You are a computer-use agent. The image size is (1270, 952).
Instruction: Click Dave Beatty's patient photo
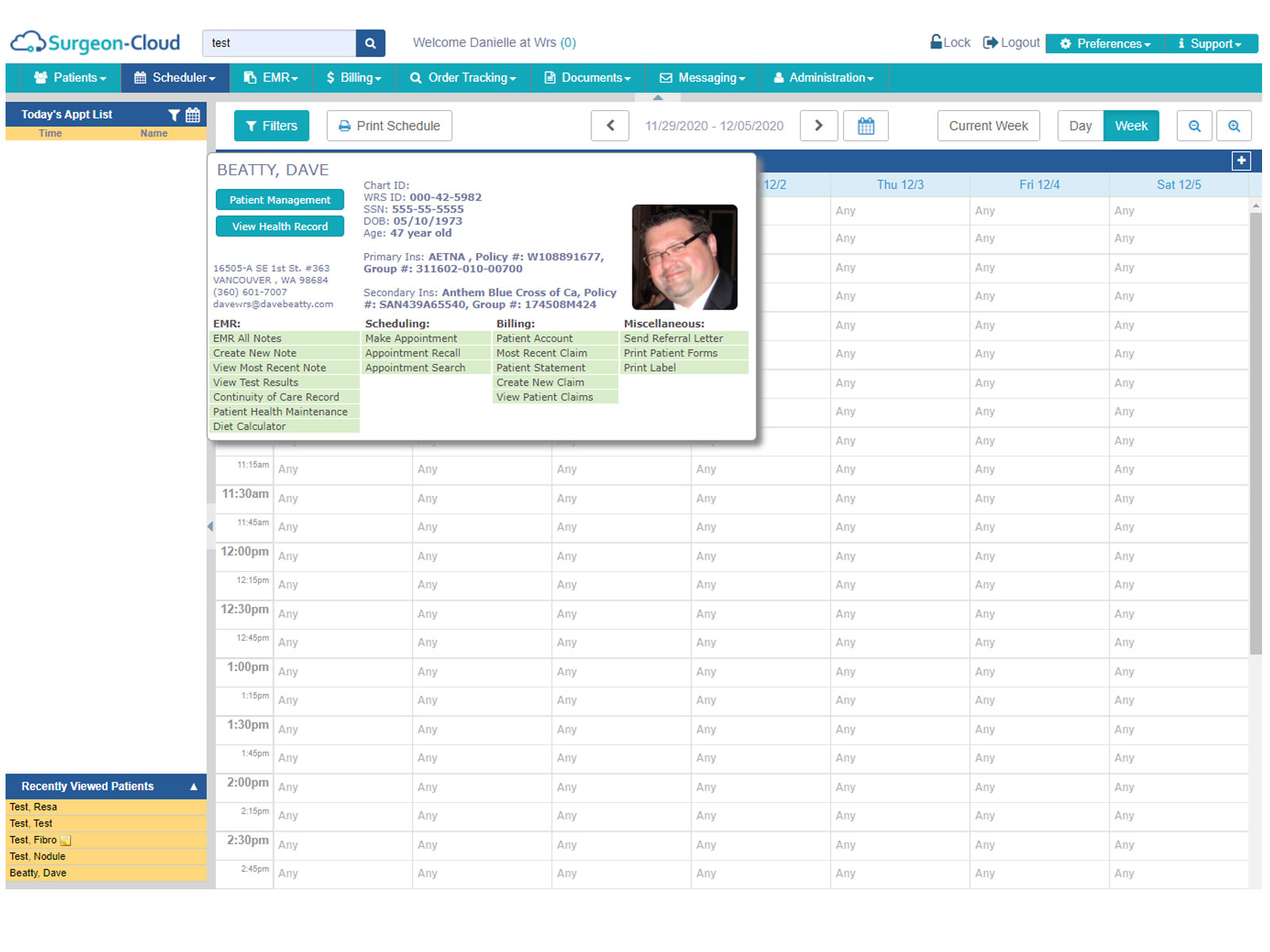[684, 257]
